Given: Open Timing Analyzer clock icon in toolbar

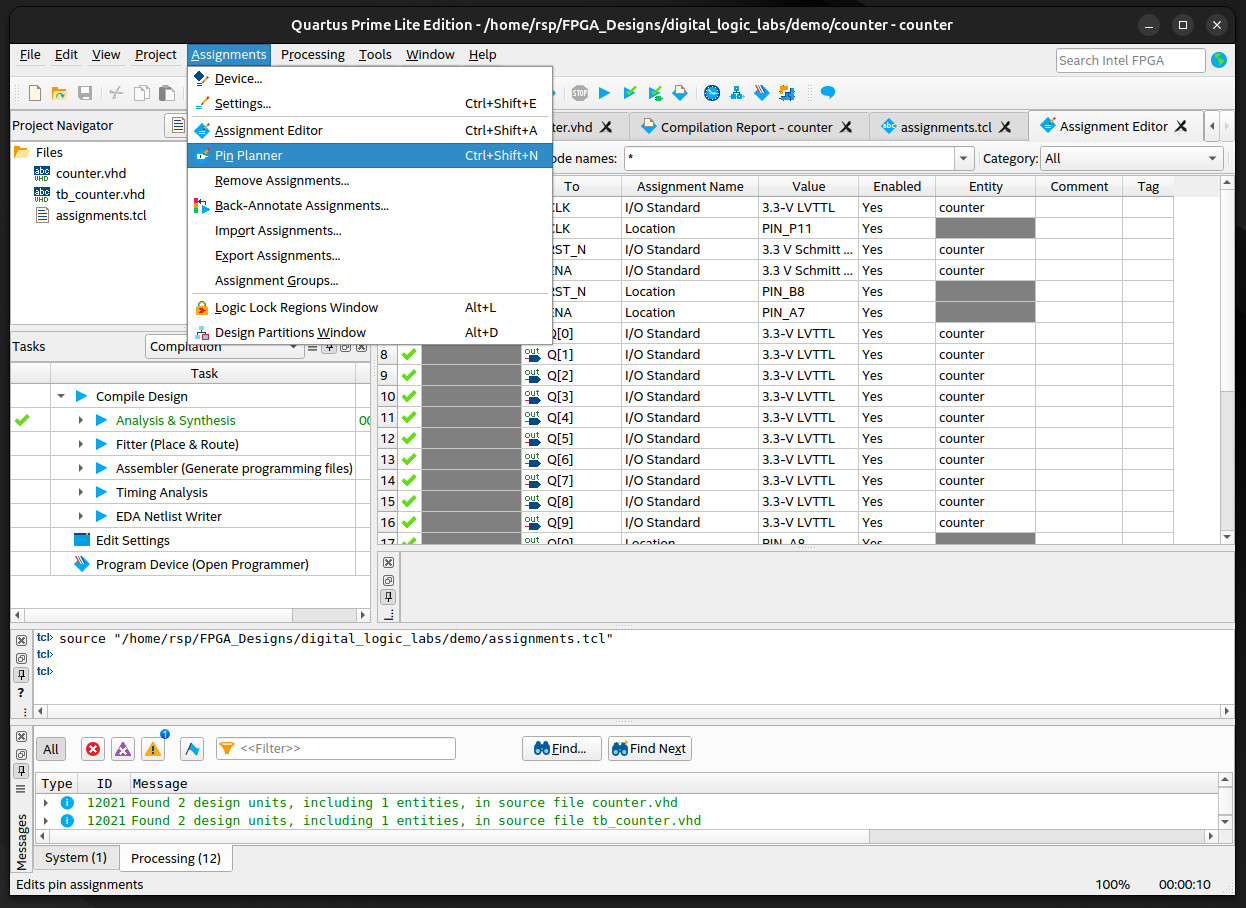Looking at the screenshot, I should 712,93.
